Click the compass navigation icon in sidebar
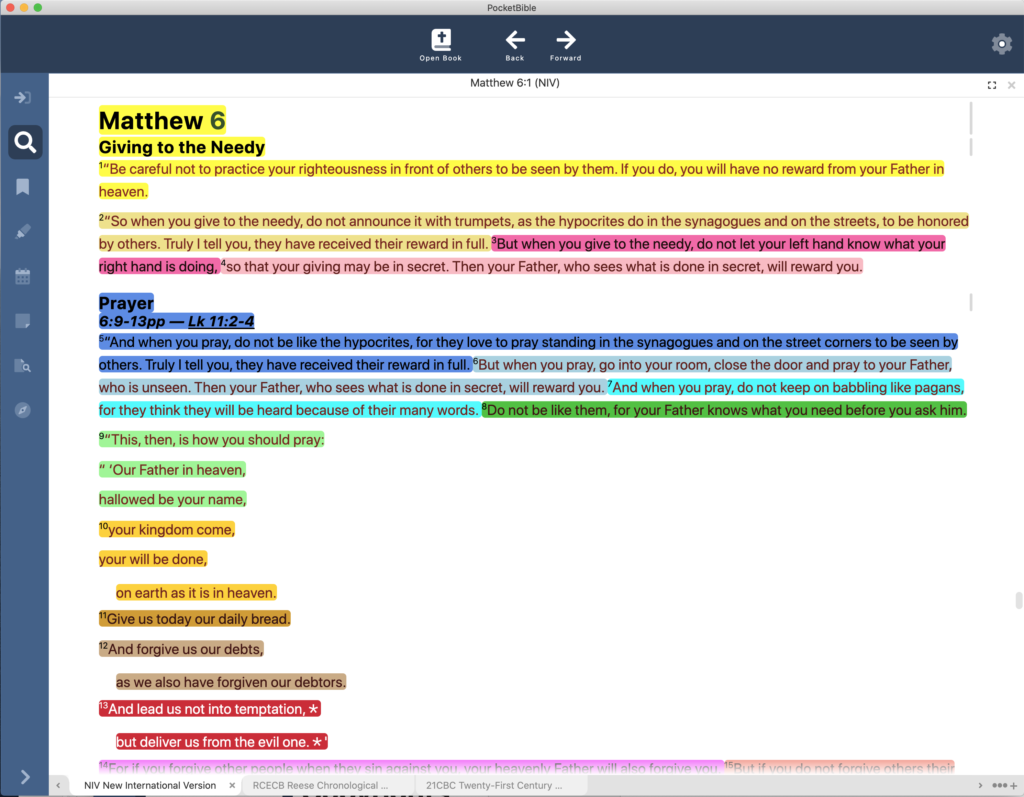1024x797 pixels. coord(23,410)
